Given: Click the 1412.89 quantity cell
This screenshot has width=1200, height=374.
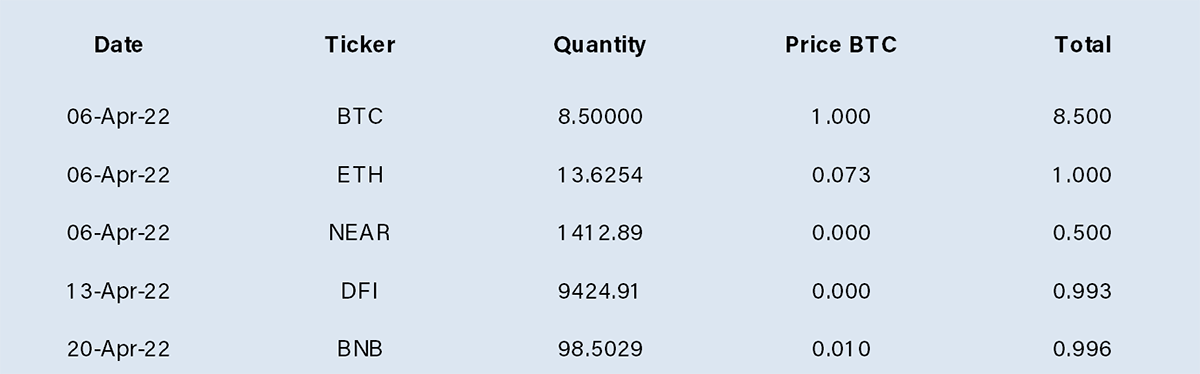Looking at the screenshot, I should pos(600,233).
